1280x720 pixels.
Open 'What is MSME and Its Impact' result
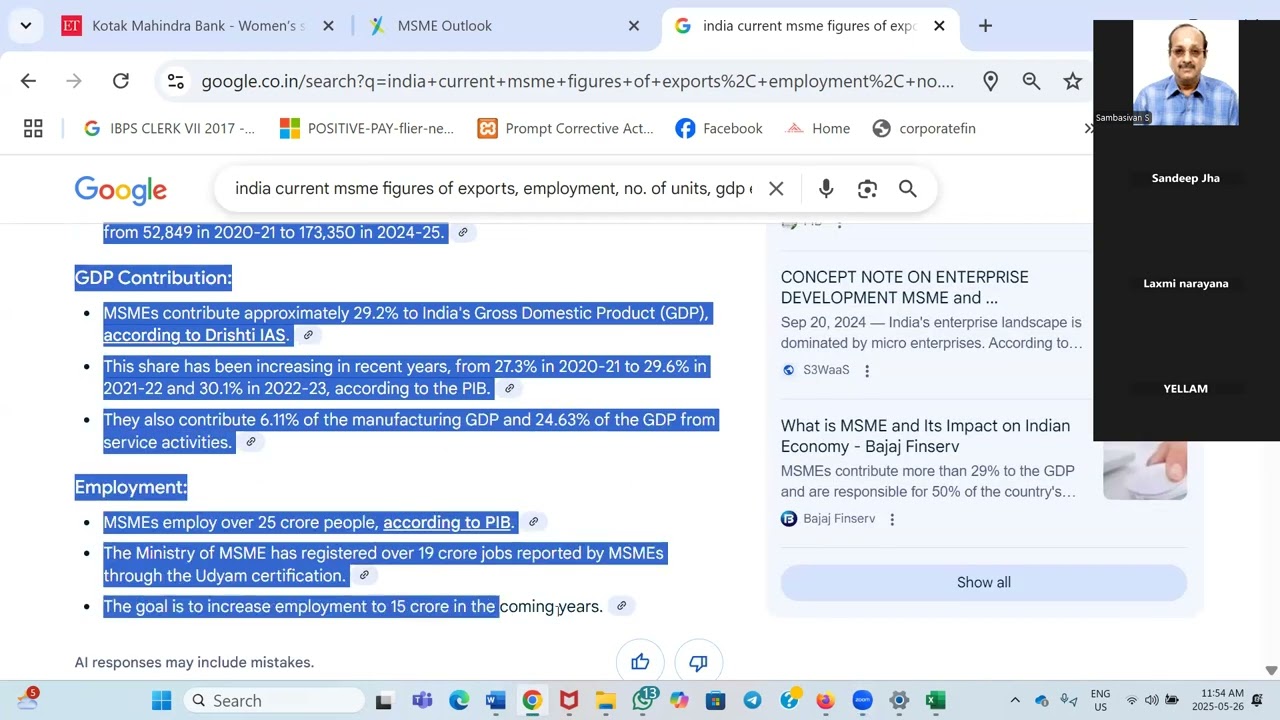click(925, 436)
